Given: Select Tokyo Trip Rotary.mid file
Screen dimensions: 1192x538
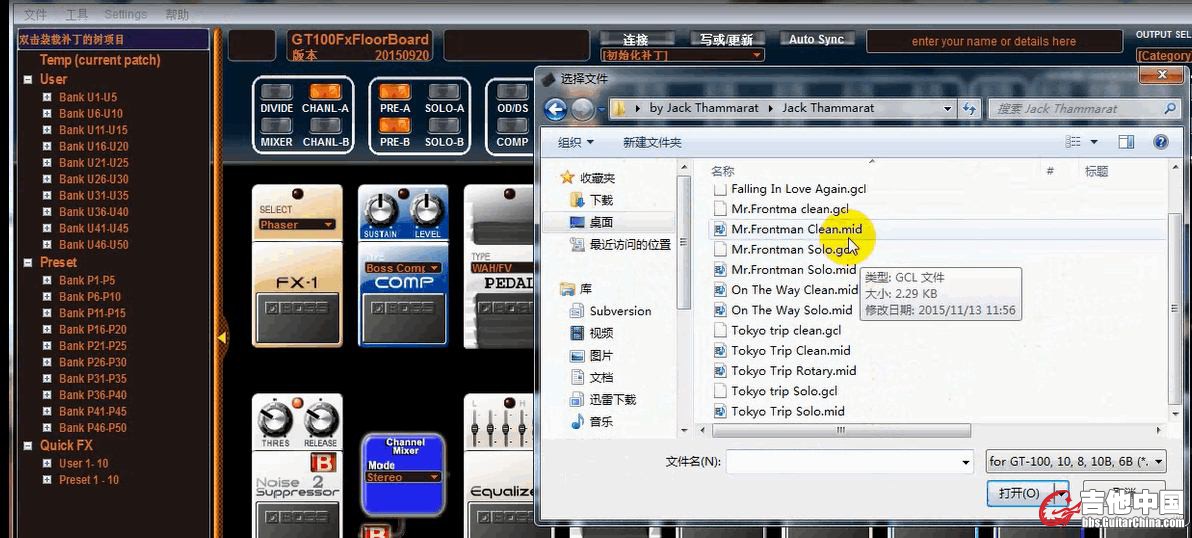Looking at the screenshot, I should [793, 371].
